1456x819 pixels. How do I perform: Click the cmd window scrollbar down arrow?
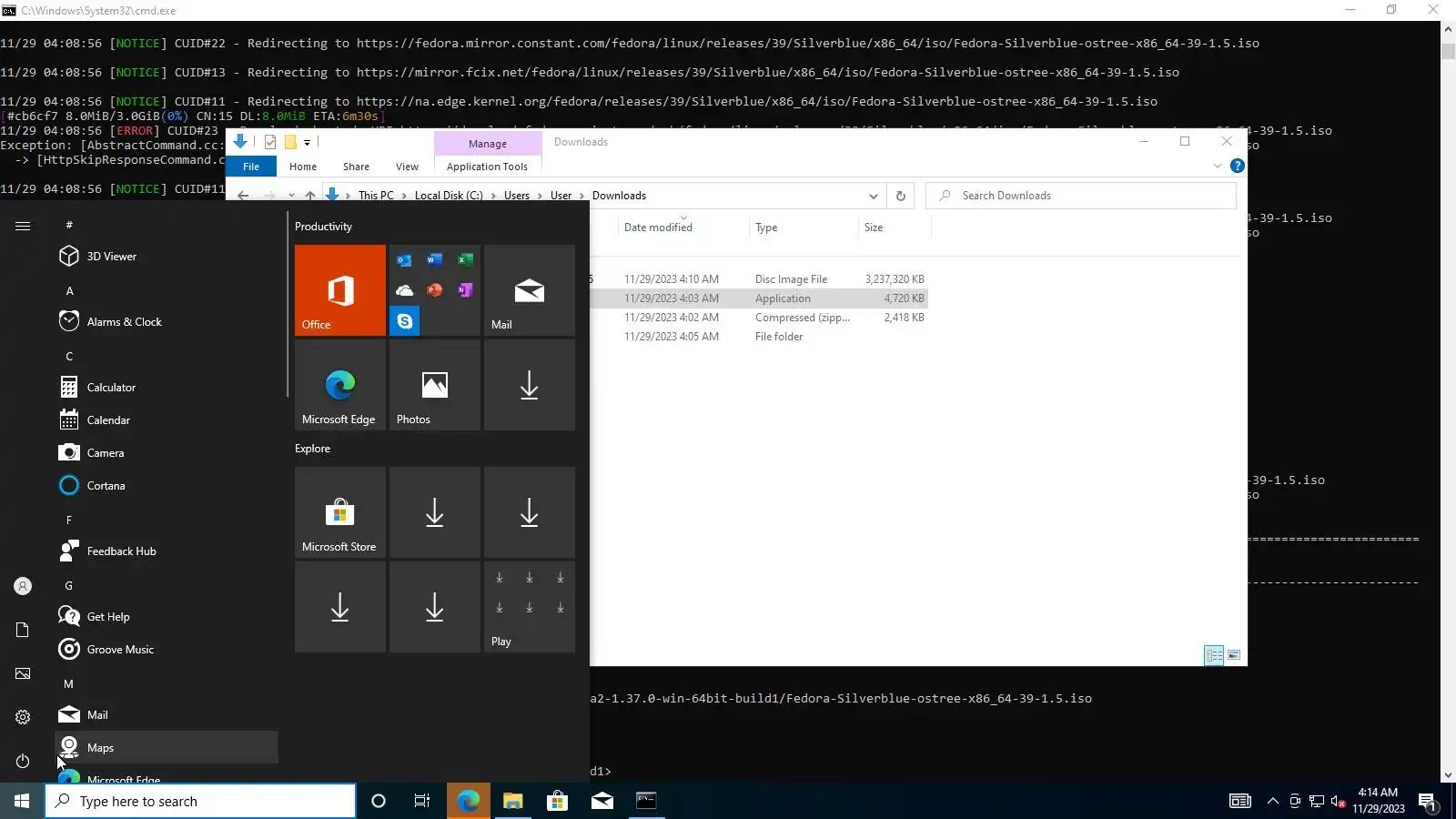click(1448, 775)
